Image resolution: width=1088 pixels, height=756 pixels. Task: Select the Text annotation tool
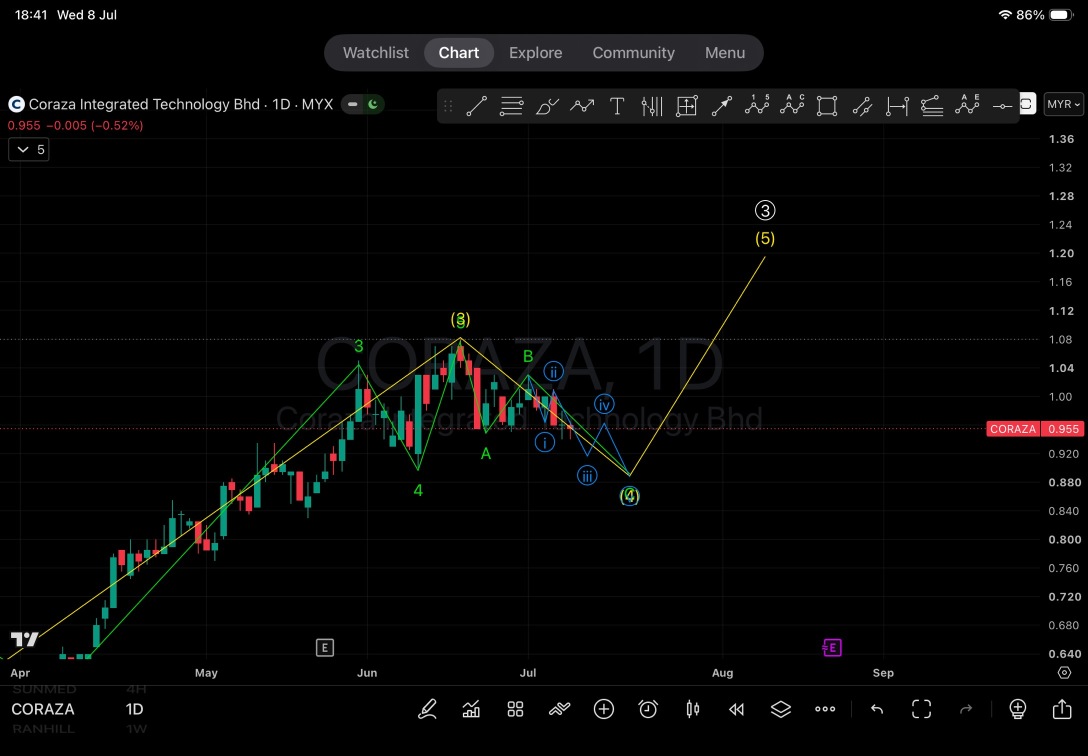tap(617, 106)
